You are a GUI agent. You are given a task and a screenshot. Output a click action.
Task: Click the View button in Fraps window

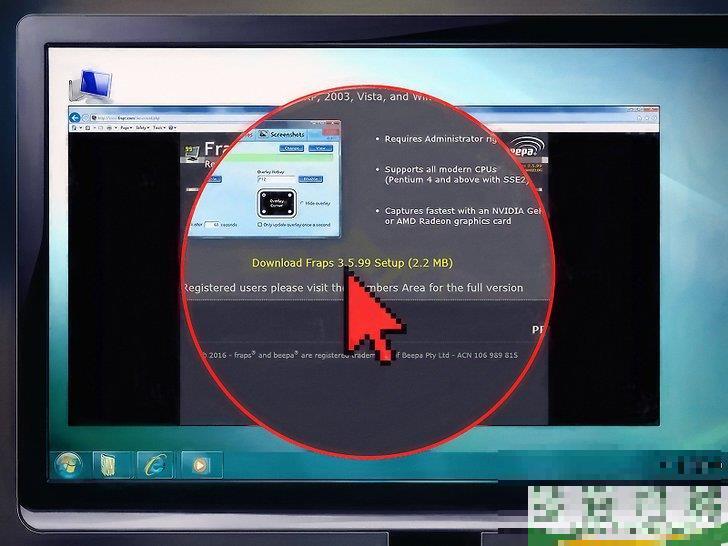pyautogui.click(x=319, y=147)
